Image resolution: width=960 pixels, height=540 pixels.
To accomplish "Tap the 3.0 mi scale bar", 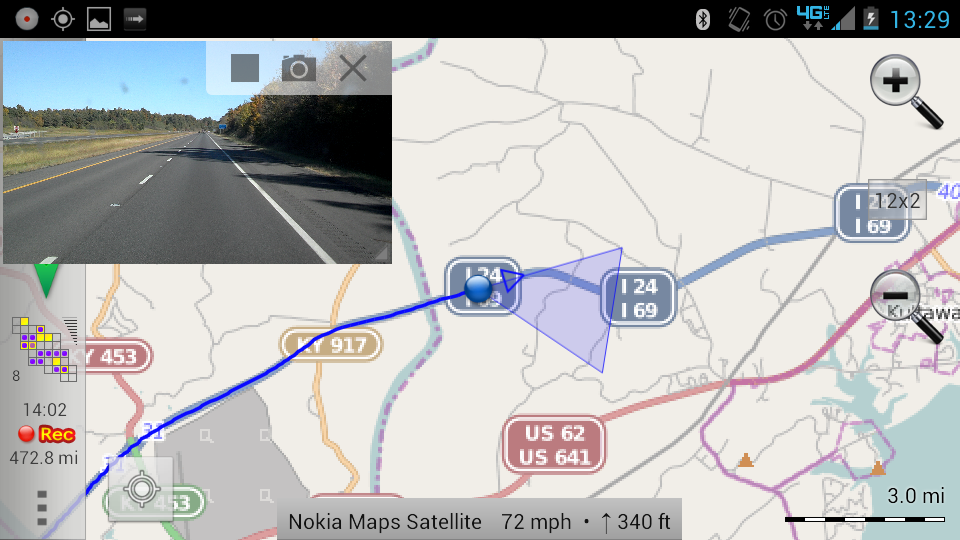I will click(864, 506).
